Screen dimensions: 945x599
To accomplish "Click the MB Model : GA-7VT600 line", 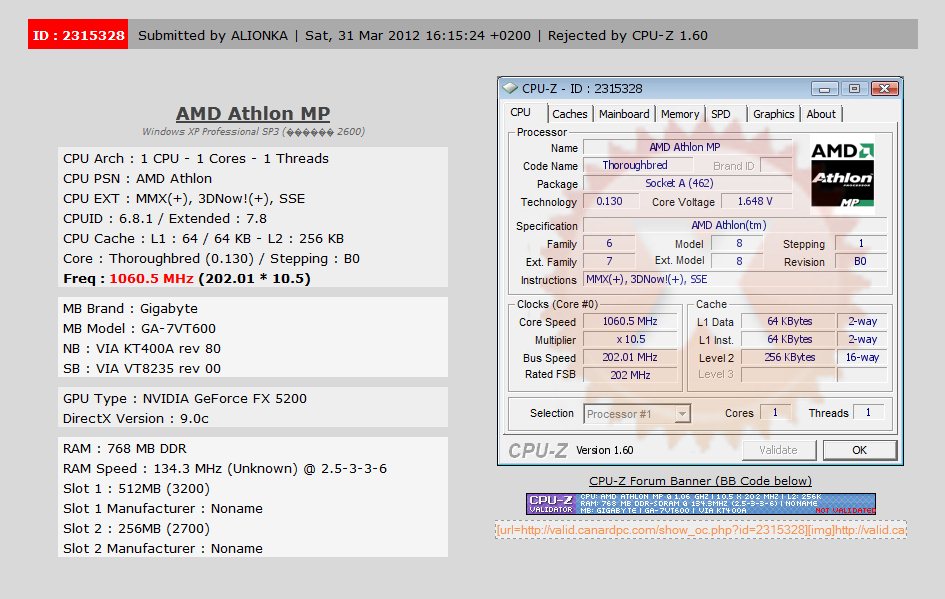I will tap(139, 328).
